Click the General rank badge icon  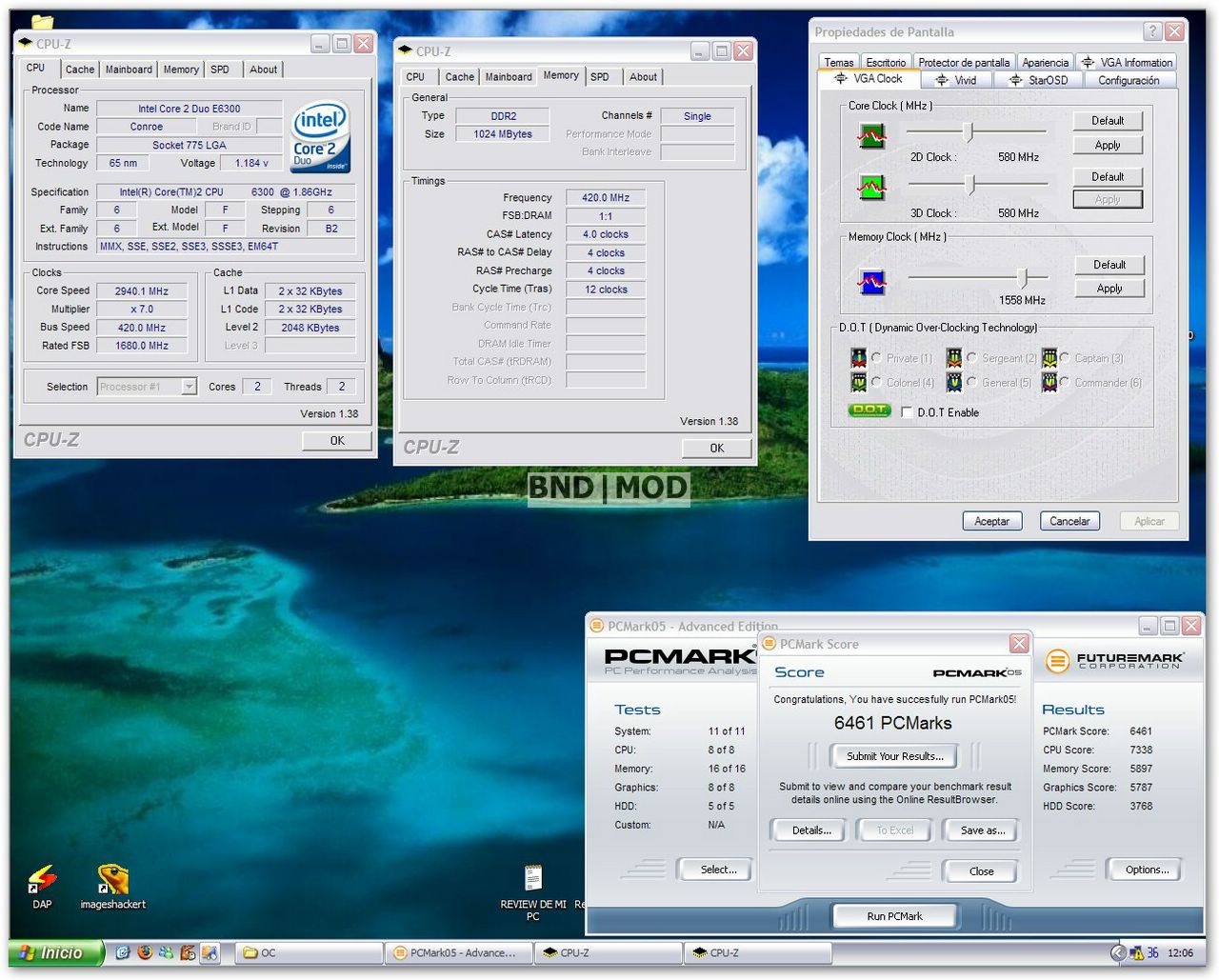coord(953,382)
